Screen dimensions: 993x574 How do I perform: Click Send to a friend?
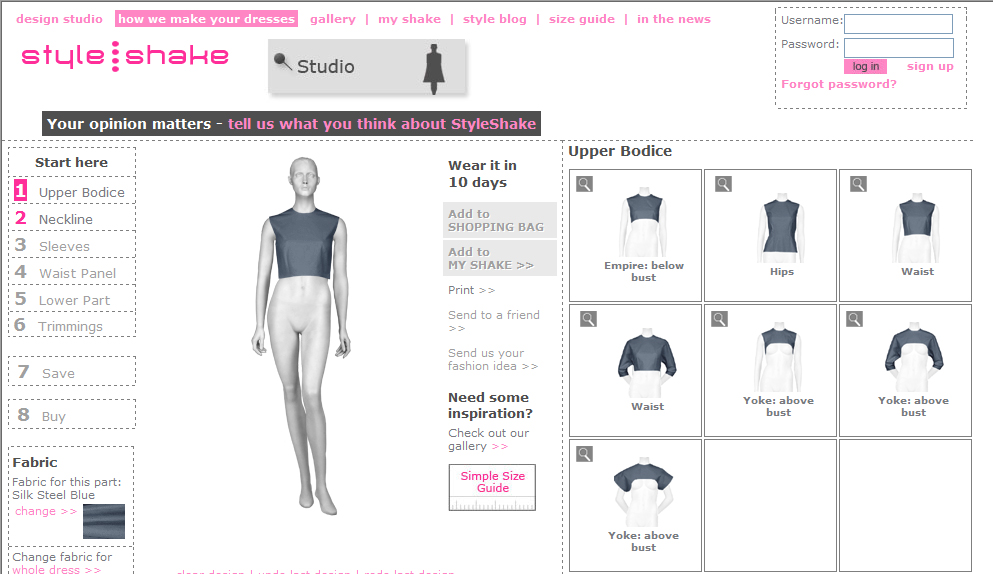(x=494, y=321)
